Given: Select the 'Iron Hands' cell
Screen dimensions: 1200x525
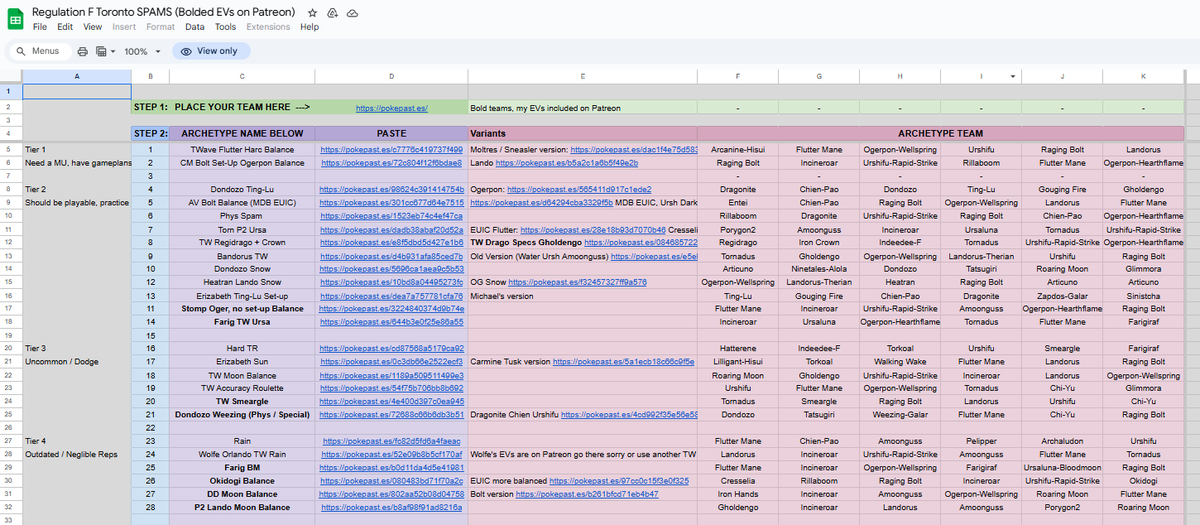Looking at the screenshot, I should [x=738, y=493].
